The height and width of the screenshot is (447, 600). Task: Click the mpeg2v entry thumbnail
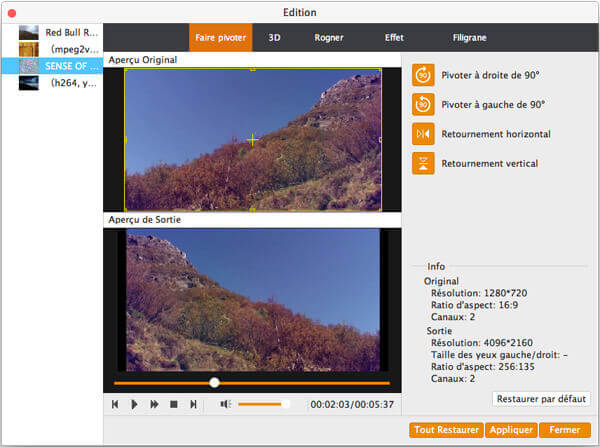click(29, 49)
